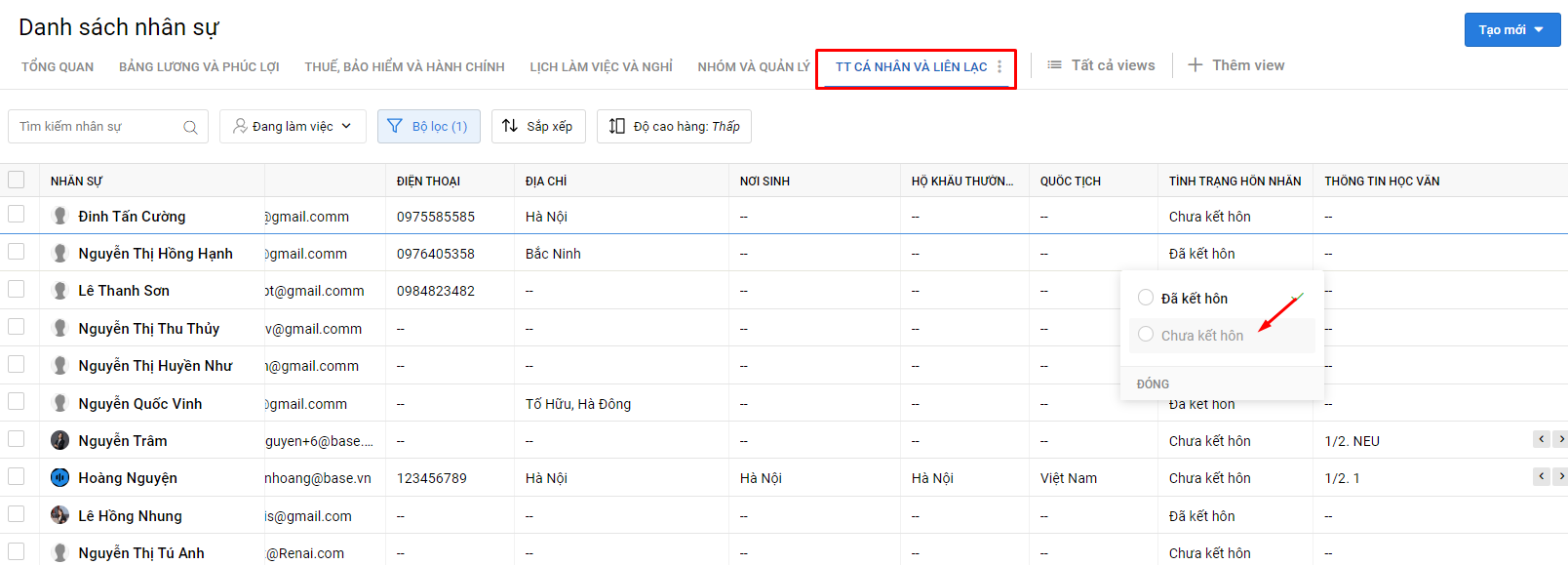
Task: Click education cell 1/2. NEU
Action: click(1352, 441)
